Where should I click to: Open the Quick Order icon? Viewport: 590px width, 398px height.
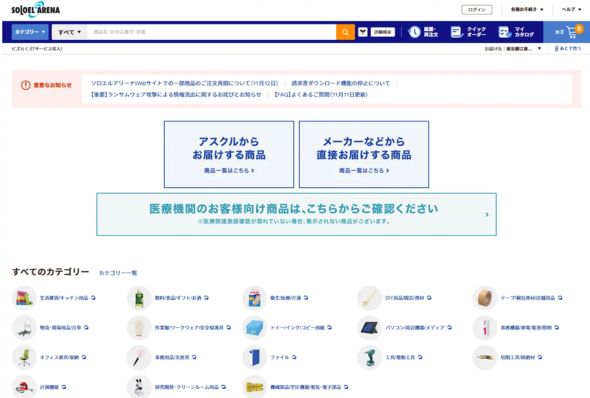(456, 32)
